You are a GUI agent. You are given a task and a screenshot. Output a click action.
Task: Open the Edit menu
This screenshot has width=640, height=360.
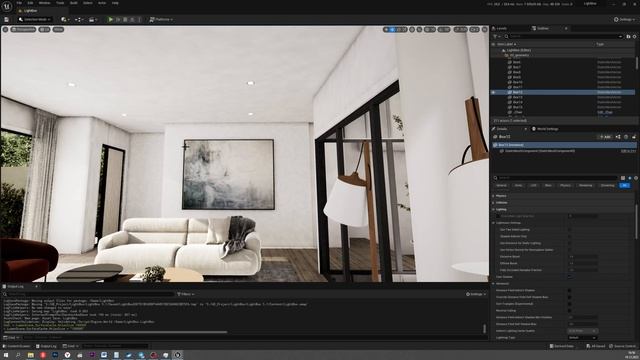click(30, 3)
